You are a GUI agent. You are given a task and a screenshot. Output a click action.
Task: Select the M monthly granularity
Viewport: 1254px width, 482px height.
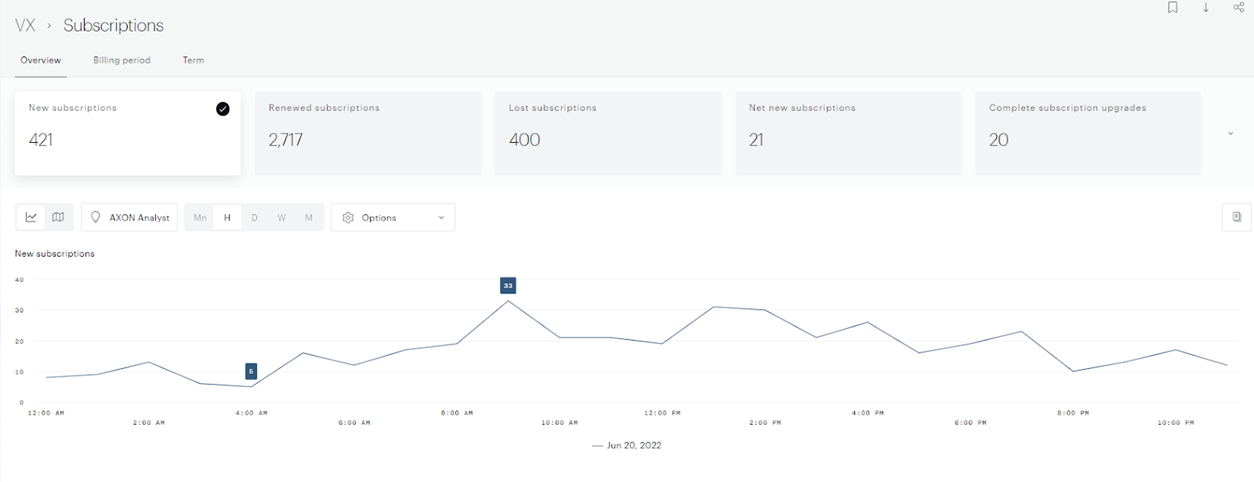pyautogui.click(x=309, y=217)
